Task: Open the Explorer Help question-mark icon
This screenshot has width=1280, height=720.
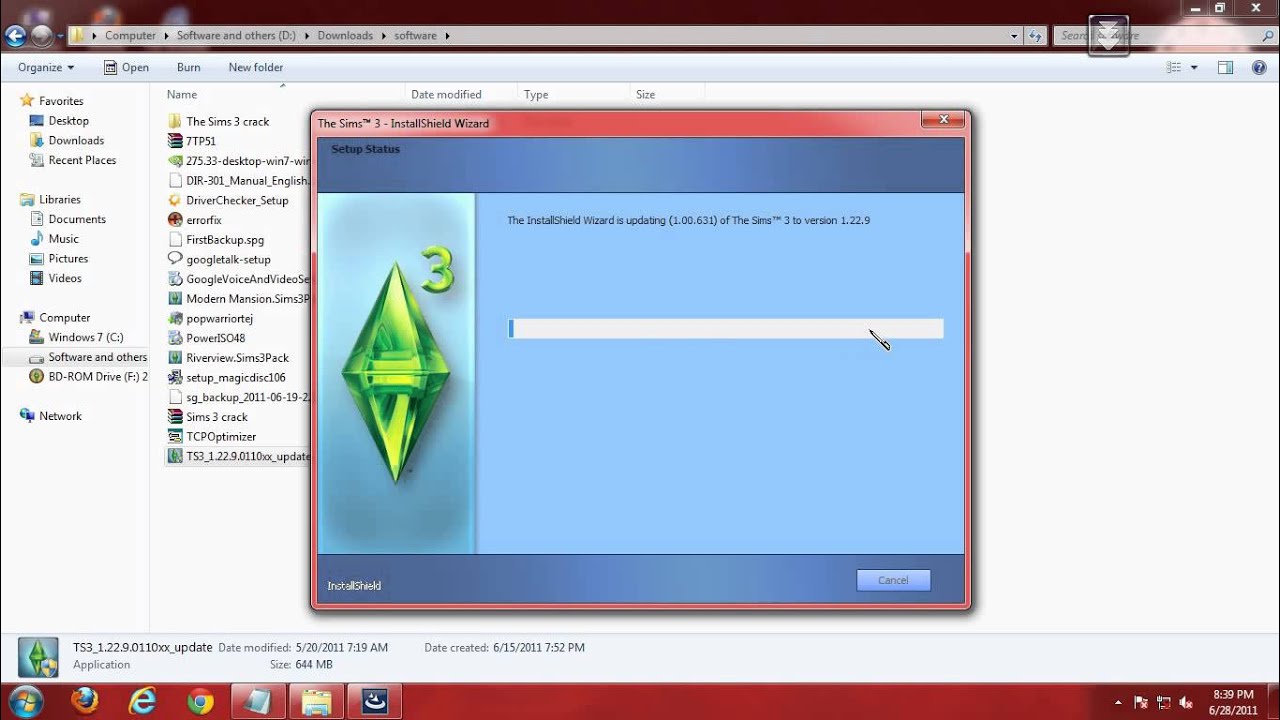Action: click(x=1259, y=67)
